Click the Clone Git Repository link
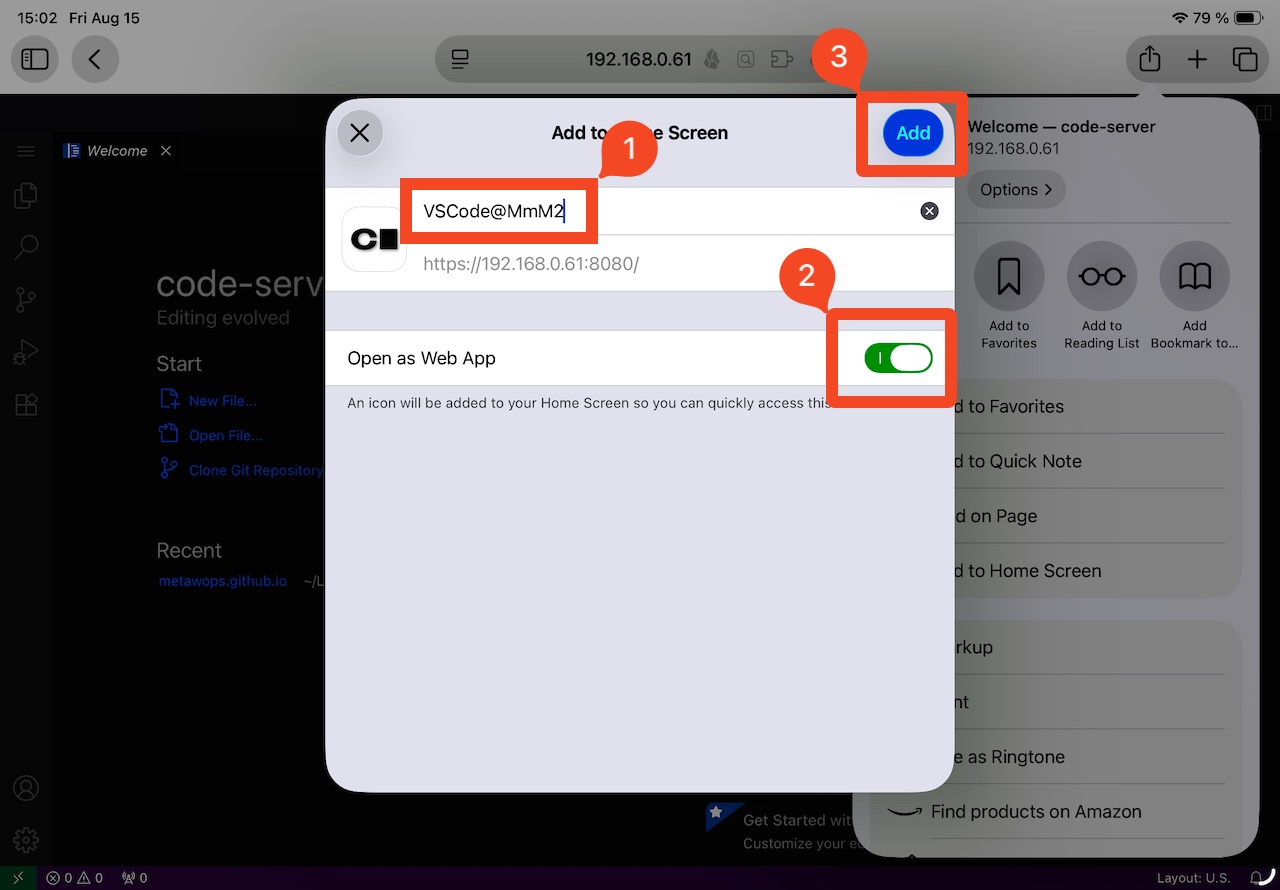Image resolution: width=1280 pixels, height=890 pixels. point(256,470)
